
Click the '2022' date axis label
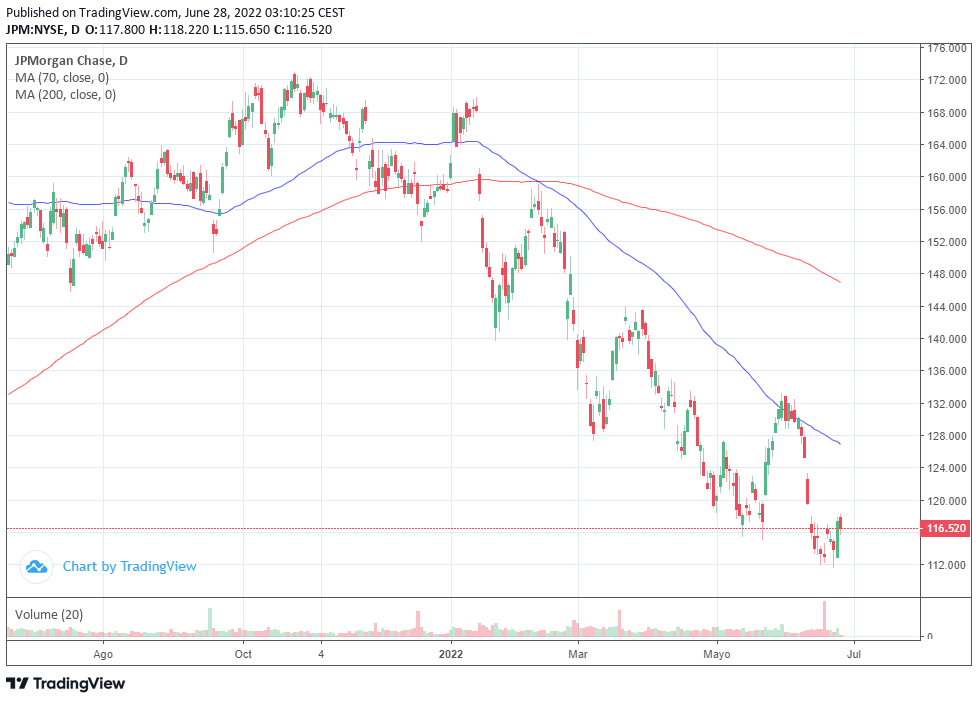[x=451, y=654]
